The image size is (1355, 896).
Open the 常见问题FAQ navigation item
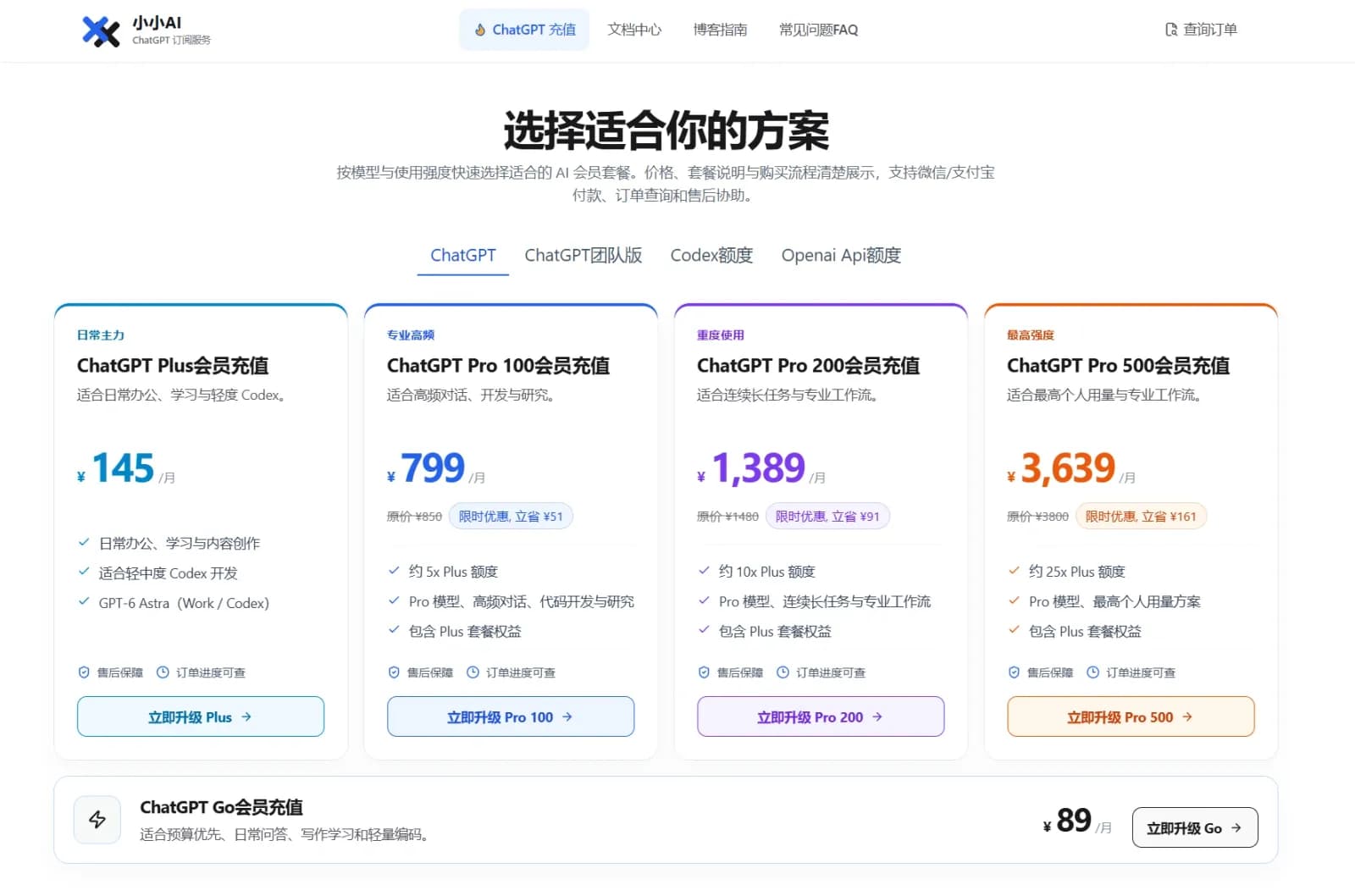pyautogui.click(x=818, y=30)
